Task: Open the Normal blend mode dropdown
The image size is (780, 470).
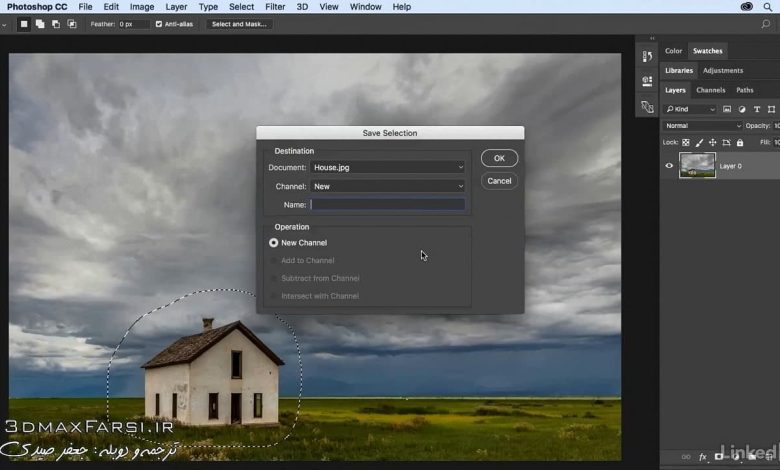Action: 703,126
